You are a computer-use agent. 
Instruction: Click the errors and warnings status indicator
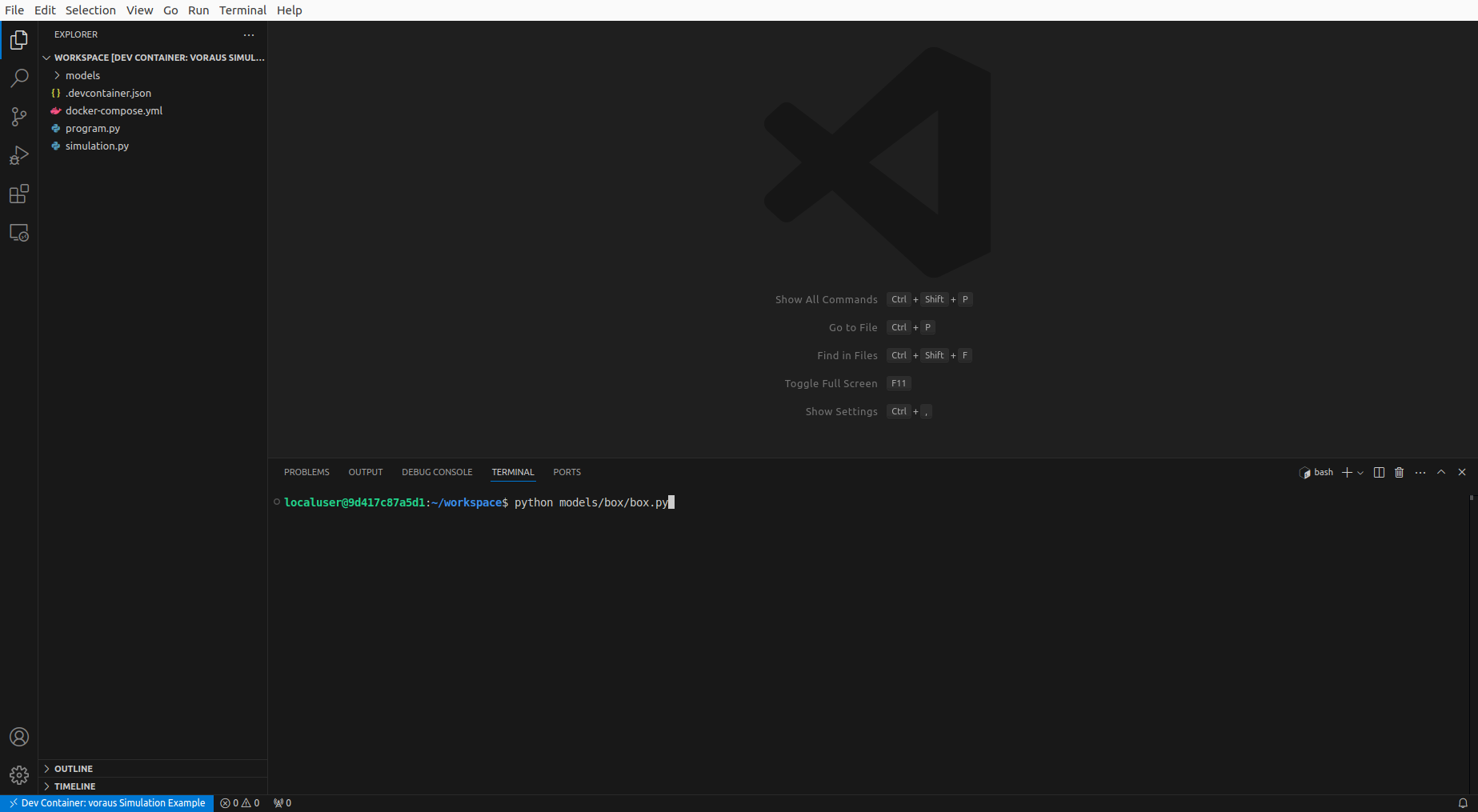point(240,803)
